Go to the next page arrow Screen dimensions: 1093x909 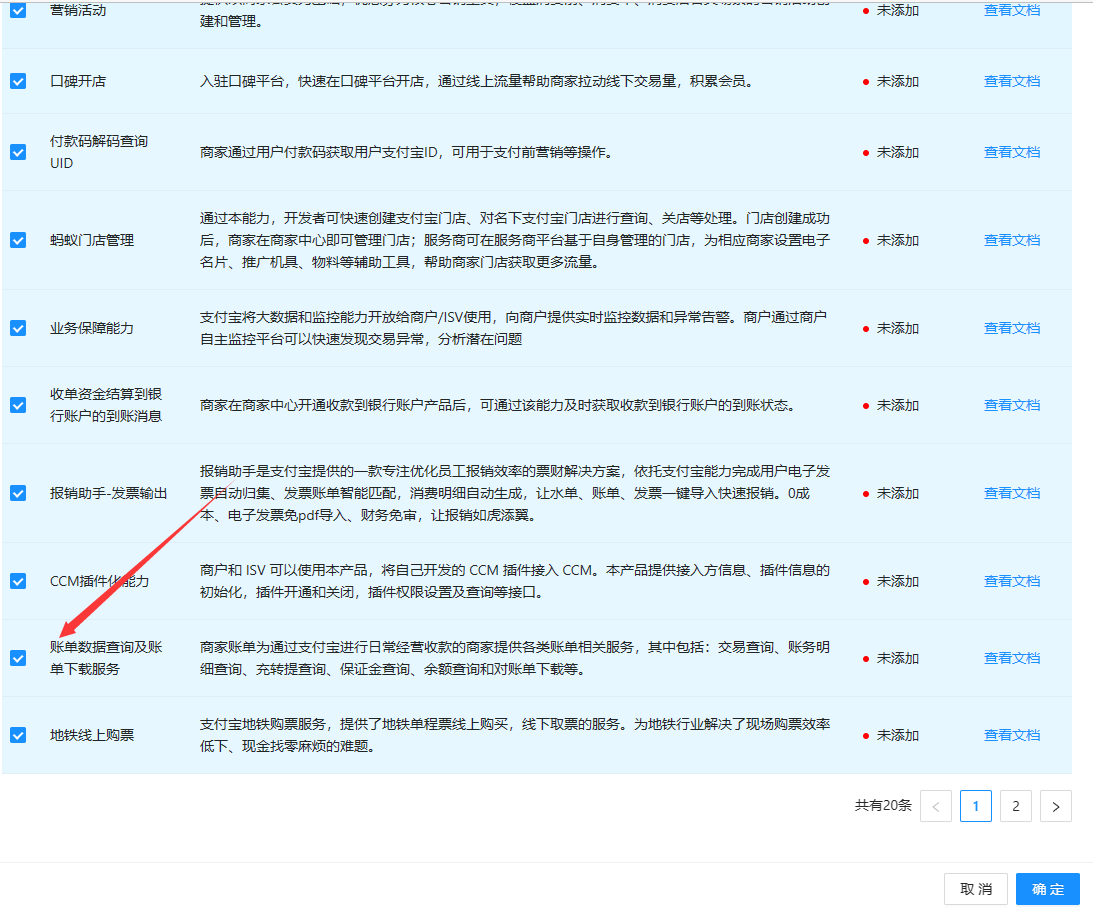click(1055, 806)
